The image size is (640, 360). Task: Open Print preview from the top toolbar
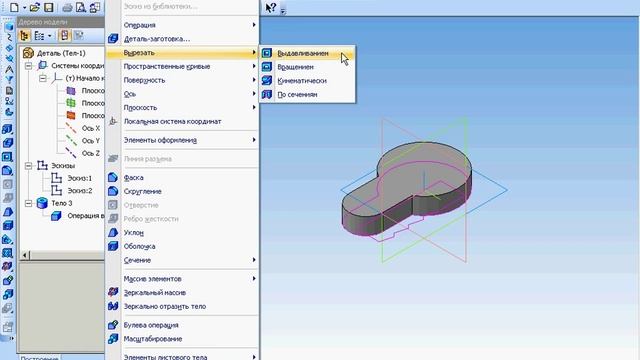pos(81,7)
